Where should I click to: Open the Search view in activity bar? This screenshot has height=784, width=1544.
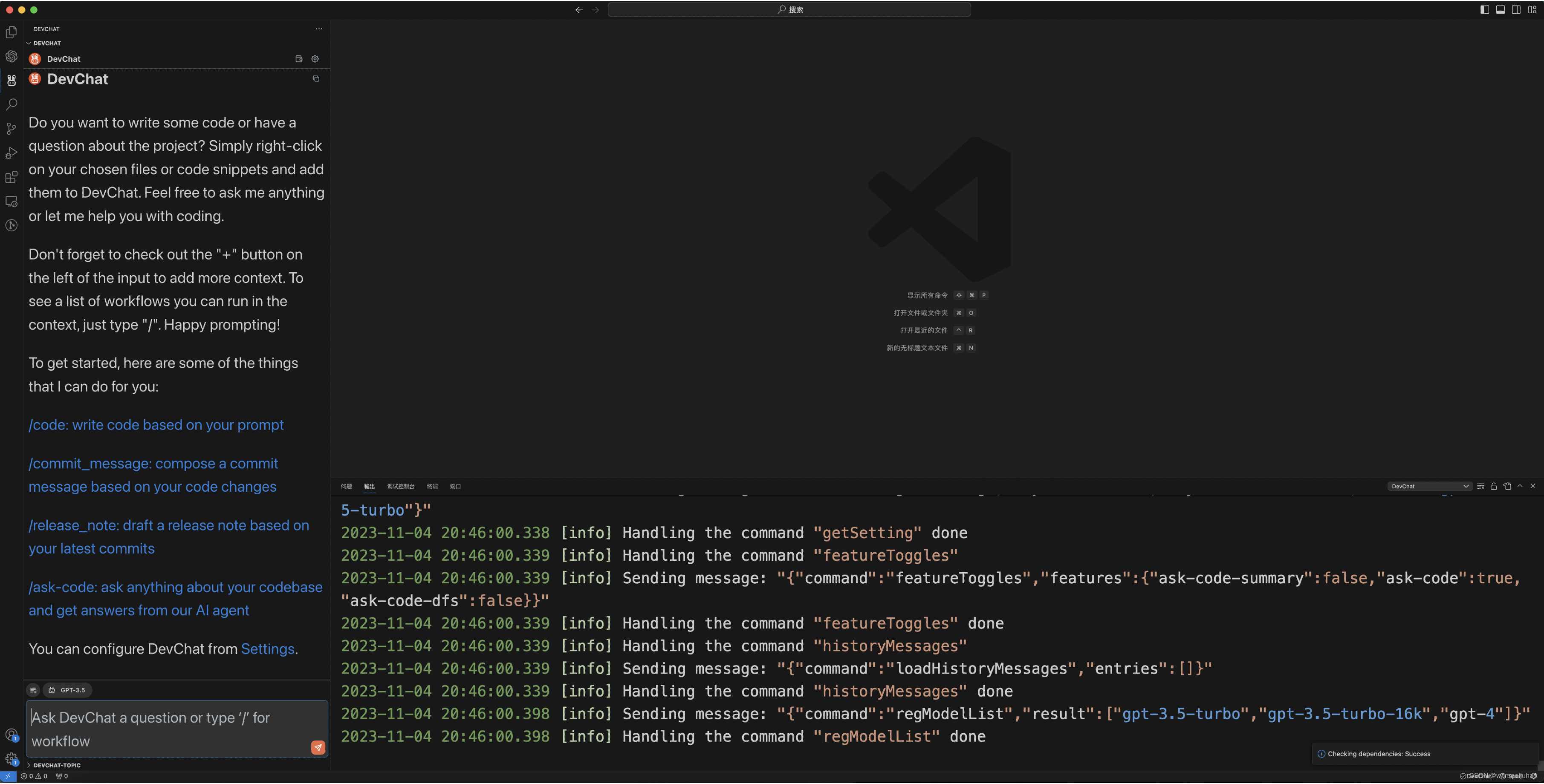click(x=12, y=104)
